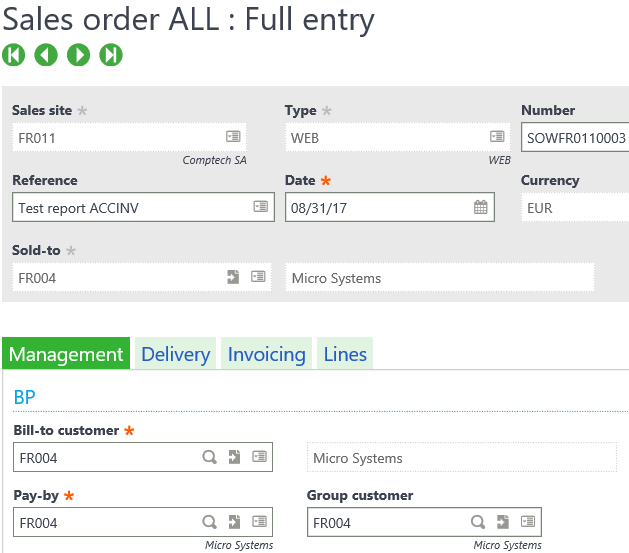Click the selection icon in Group customer field
Screen dimensions: 629x553
pyautogui.click(x=527, y=522)
